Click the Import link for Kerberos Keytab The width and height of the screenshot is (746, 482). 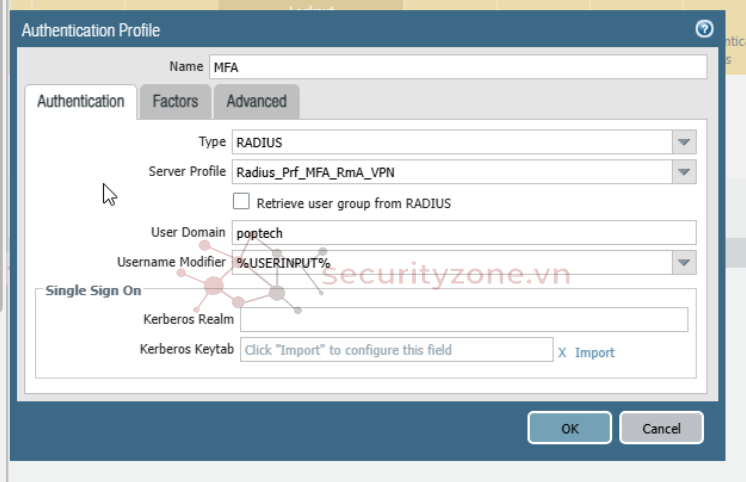click(594, 352)
